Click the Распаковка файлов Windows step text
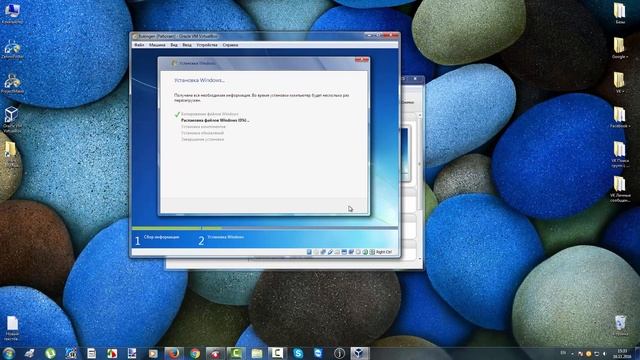Screen dimensions: 640x360 pos(215,120)
